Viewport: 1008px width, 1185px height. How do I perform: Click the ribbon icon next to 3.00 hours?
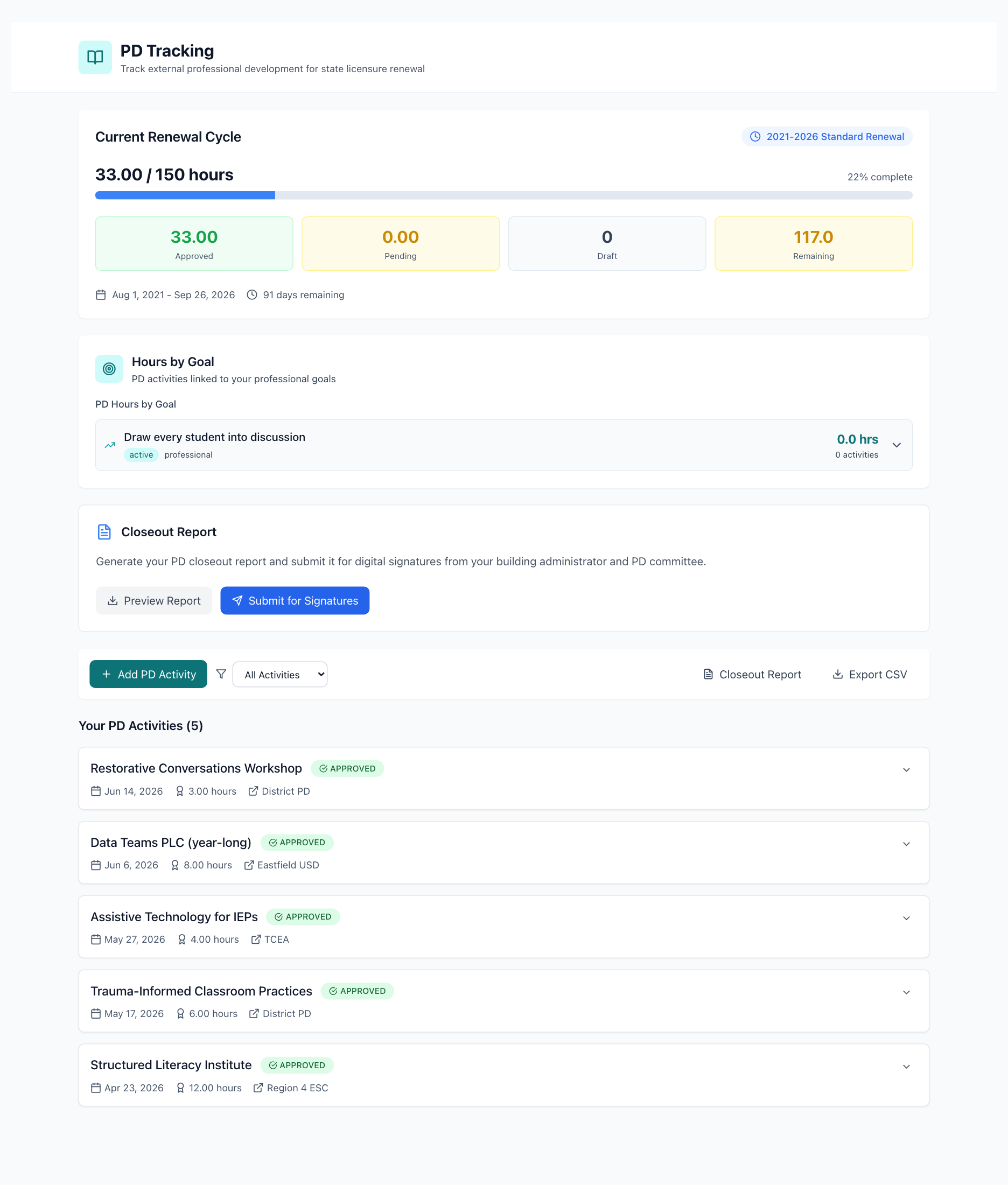point(179,791)
